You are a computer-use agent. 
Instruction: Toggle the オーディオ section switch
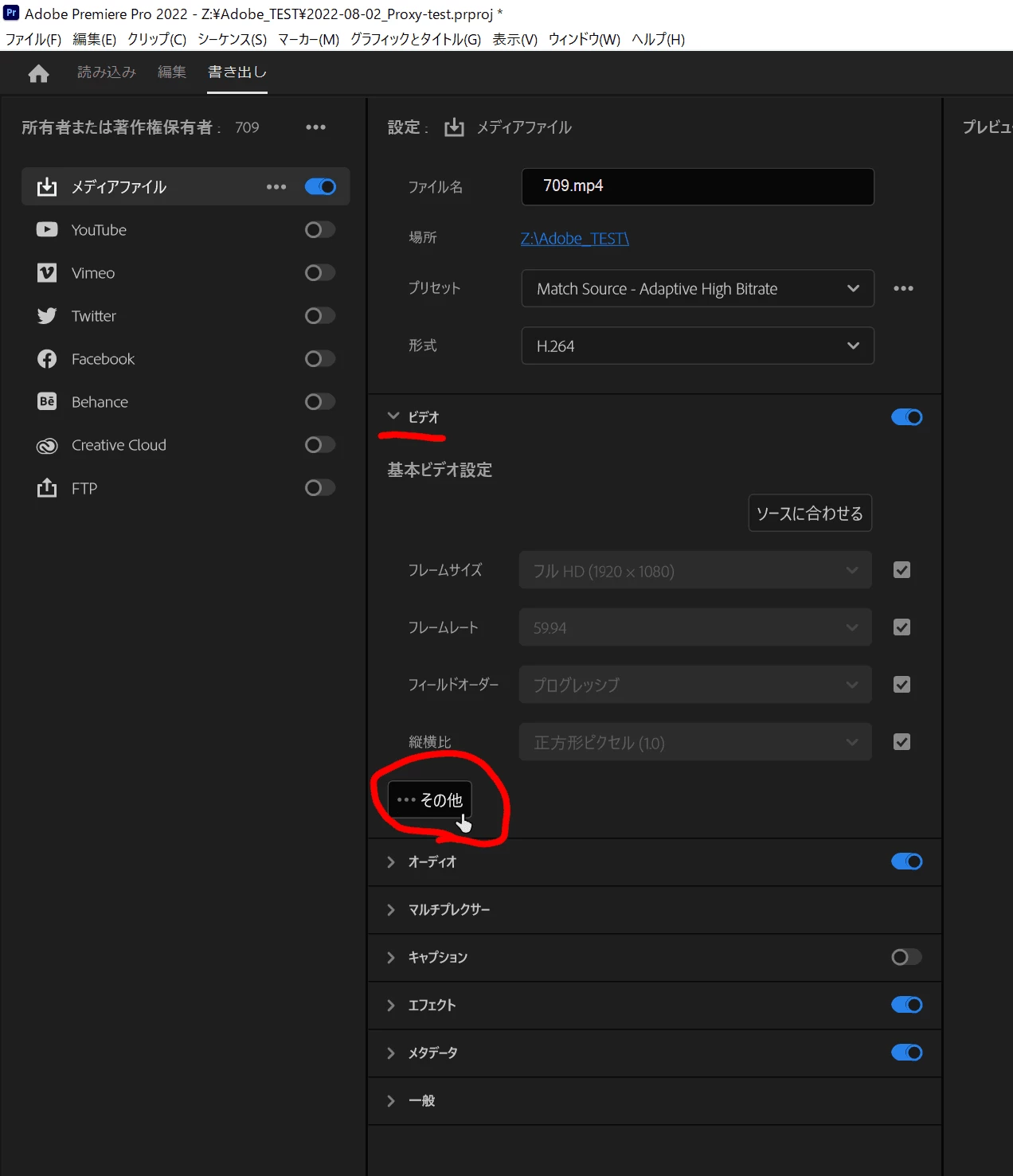906,861
